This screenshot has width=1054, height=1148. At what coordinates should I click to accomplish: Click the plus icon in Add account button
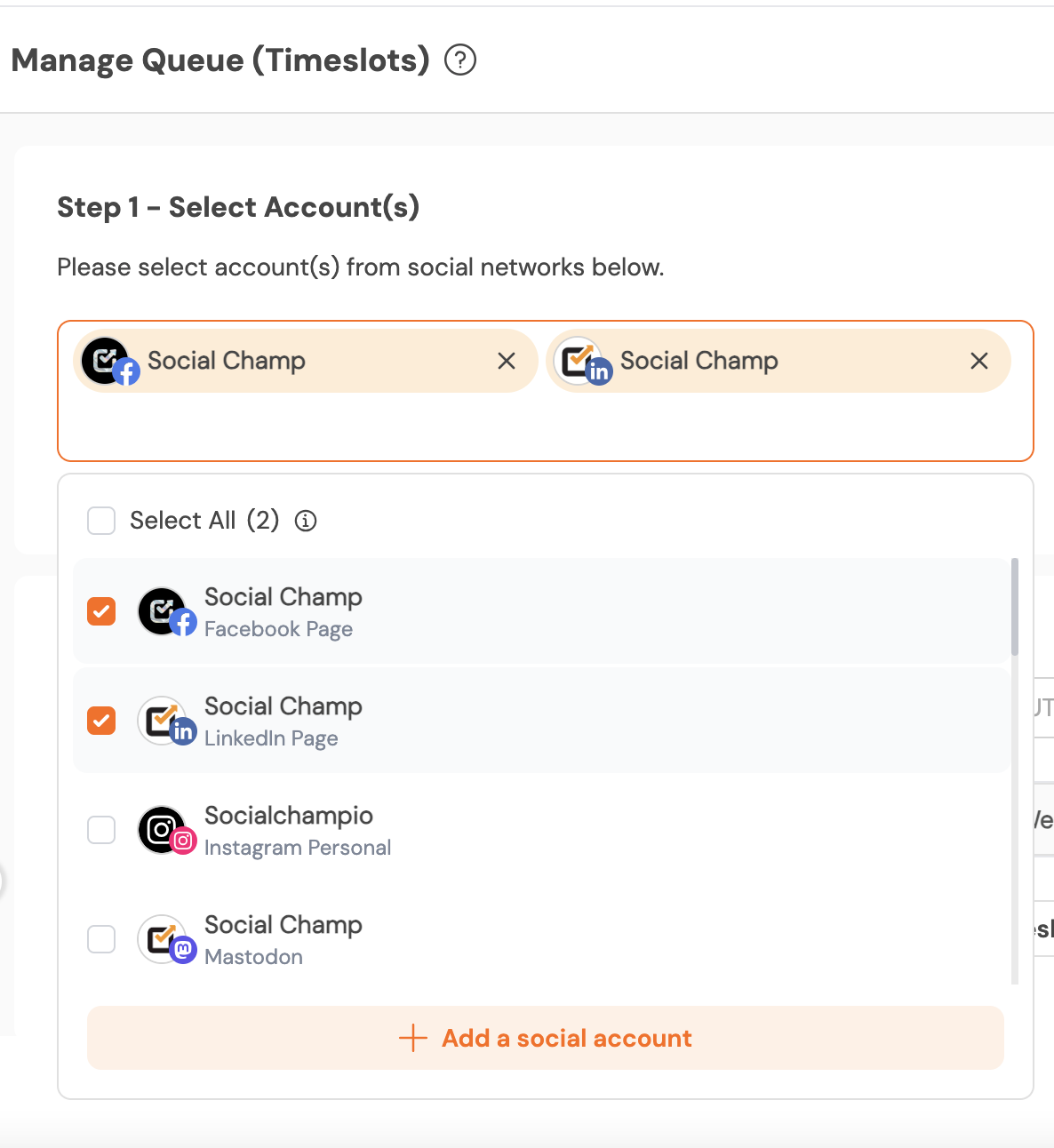click(413, 1038)
